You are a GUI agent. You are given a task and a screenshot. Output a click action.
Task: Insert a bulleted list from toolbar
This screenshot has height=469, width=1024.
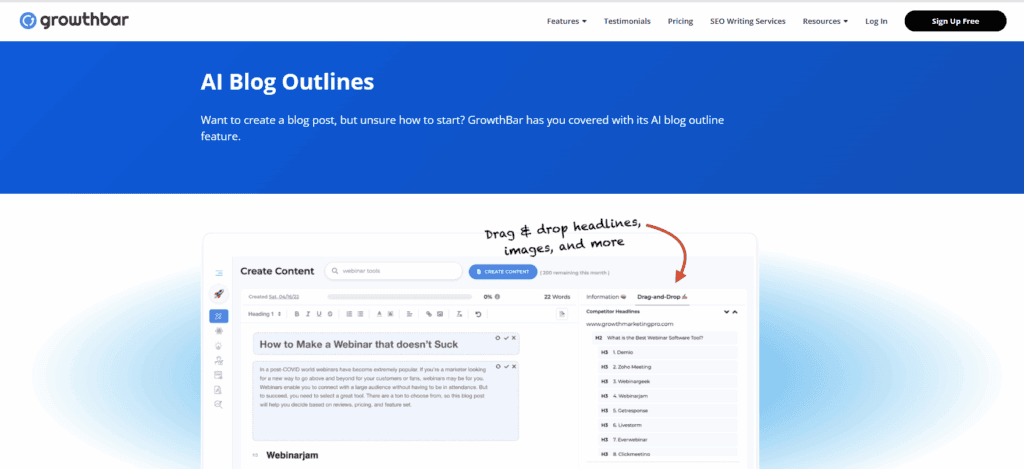click(360, 314)
